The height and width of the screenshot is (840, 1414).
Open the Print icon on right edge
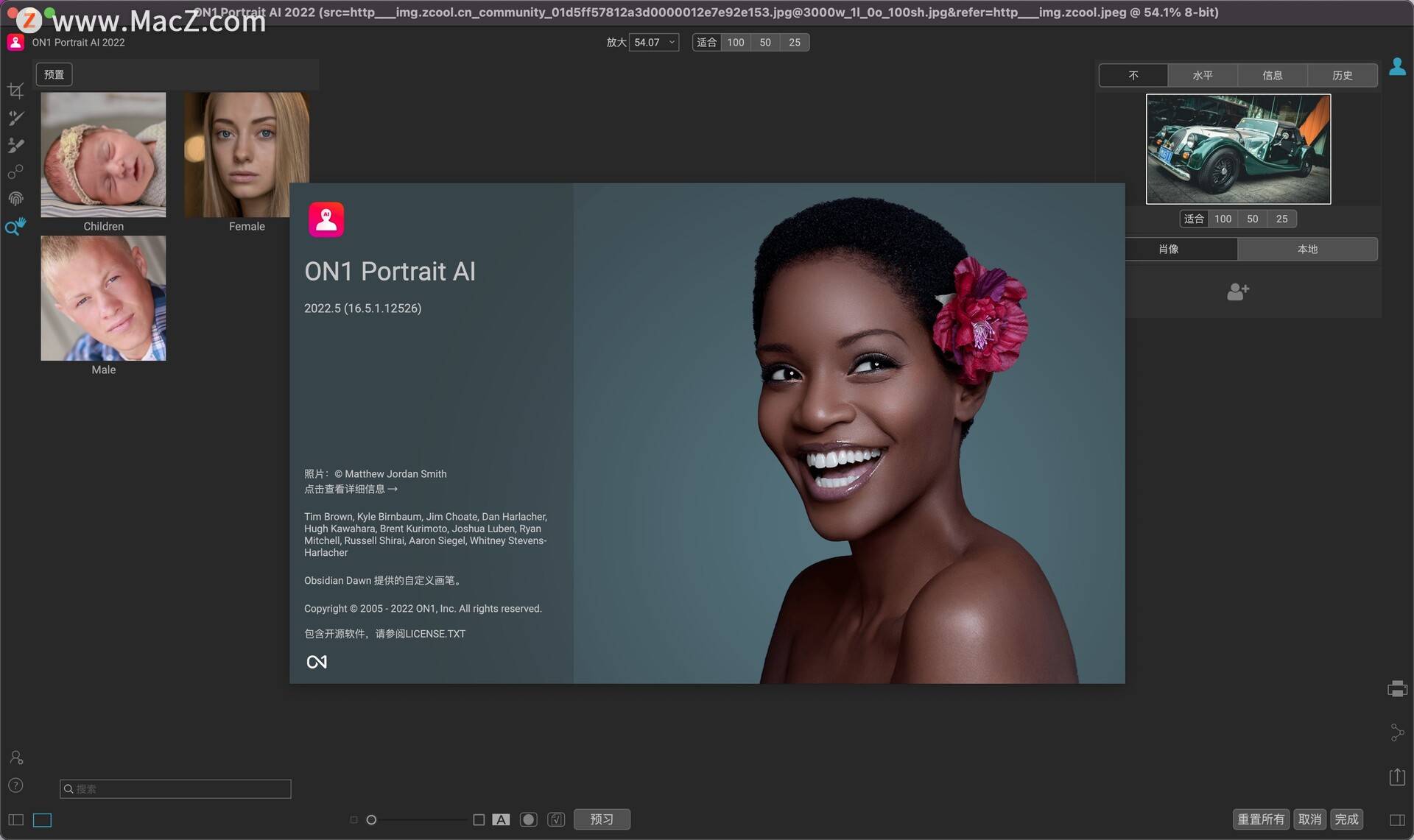1397,689
